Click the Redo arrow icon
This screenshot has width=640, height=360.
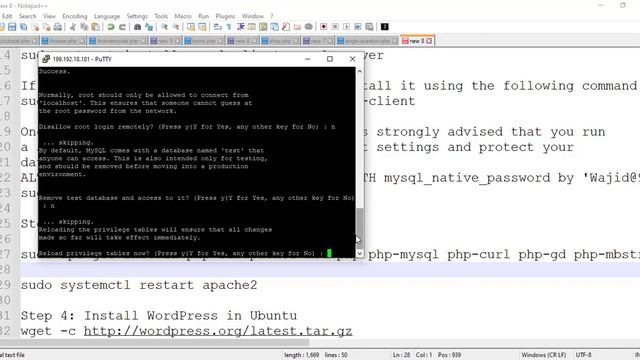(122, 27)
